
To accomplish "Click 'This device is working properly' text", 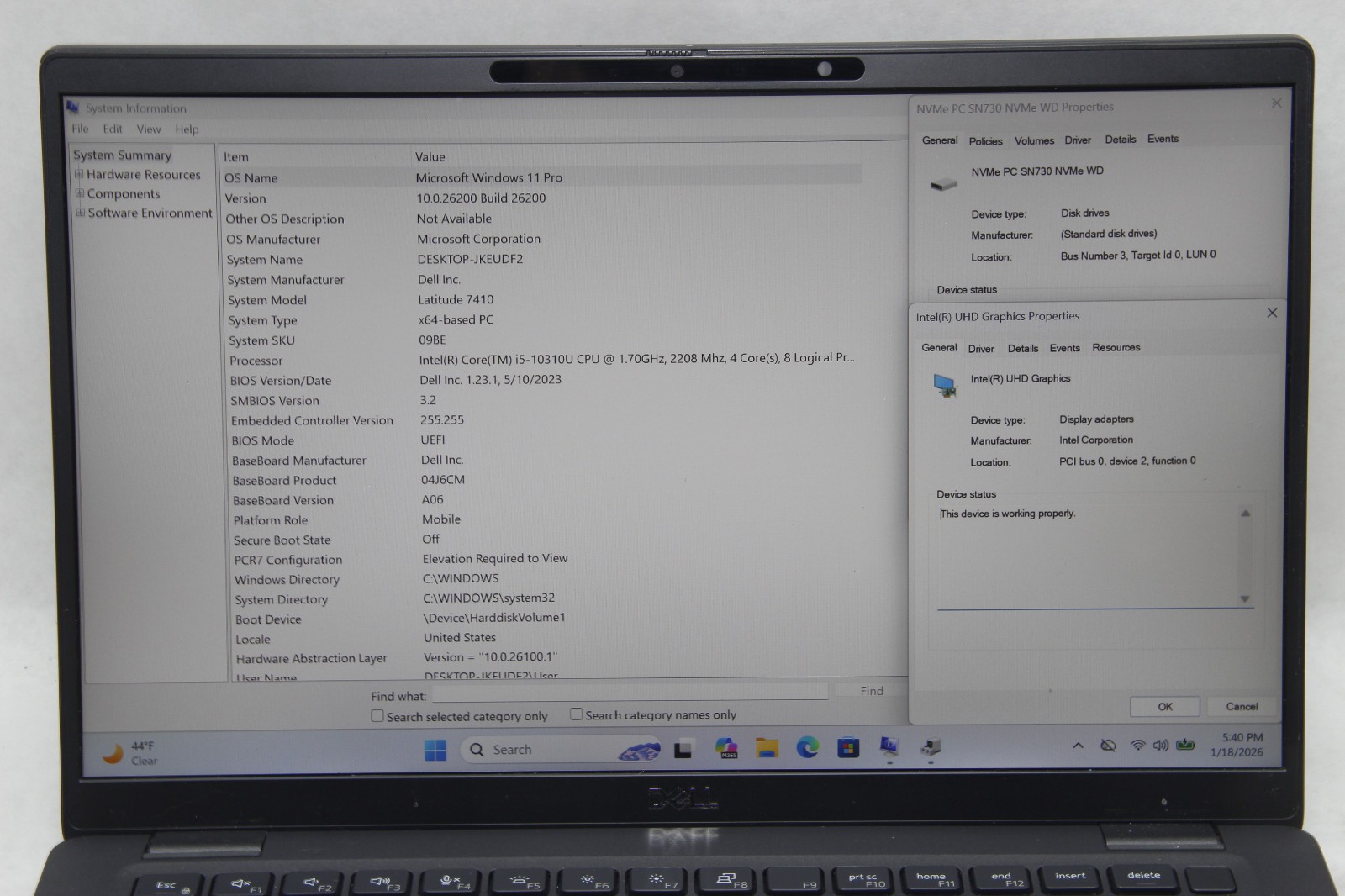I will [x=1008, y=514].
